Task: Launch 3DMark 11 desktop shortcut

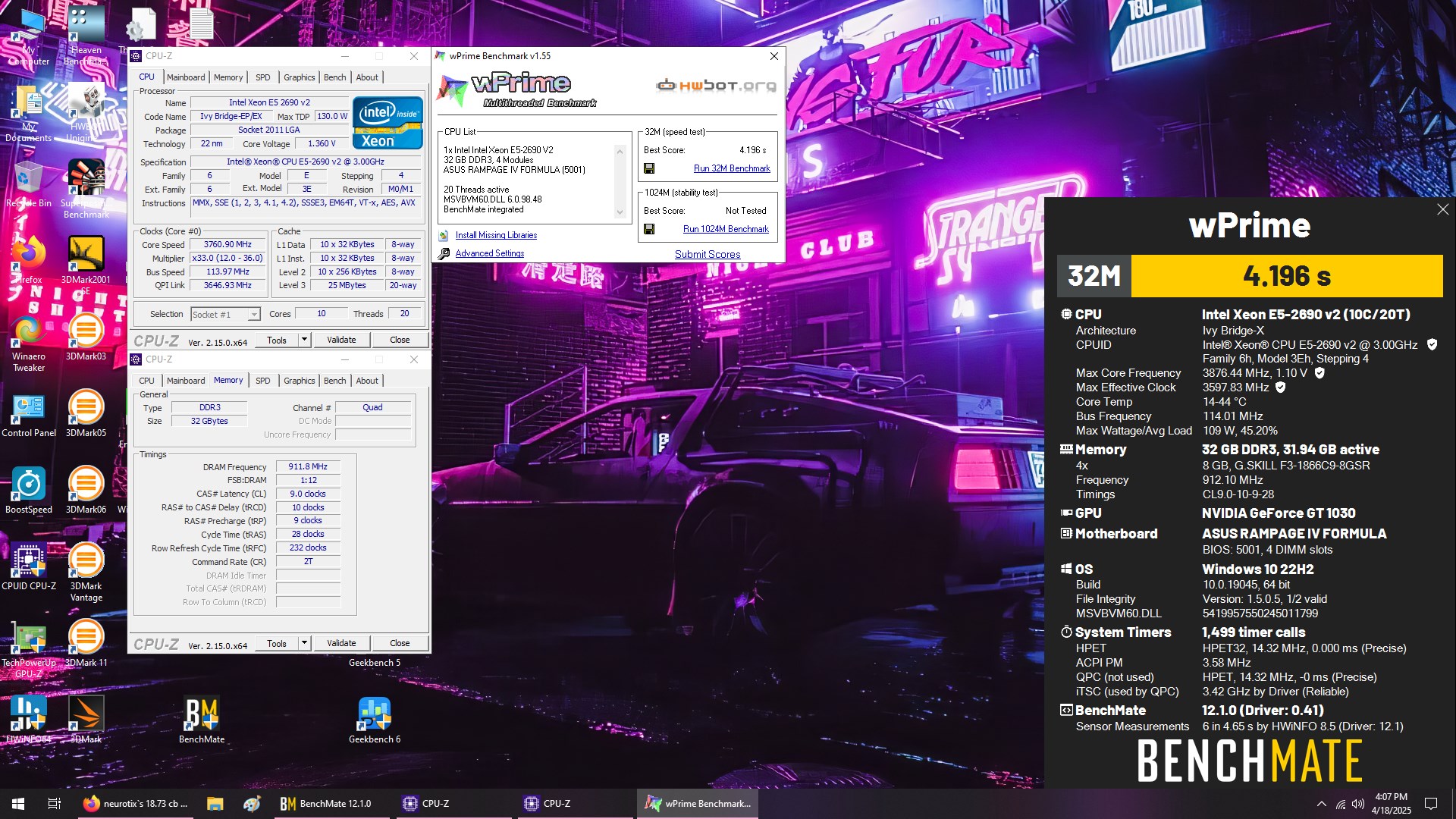Action: coord(86,644)
